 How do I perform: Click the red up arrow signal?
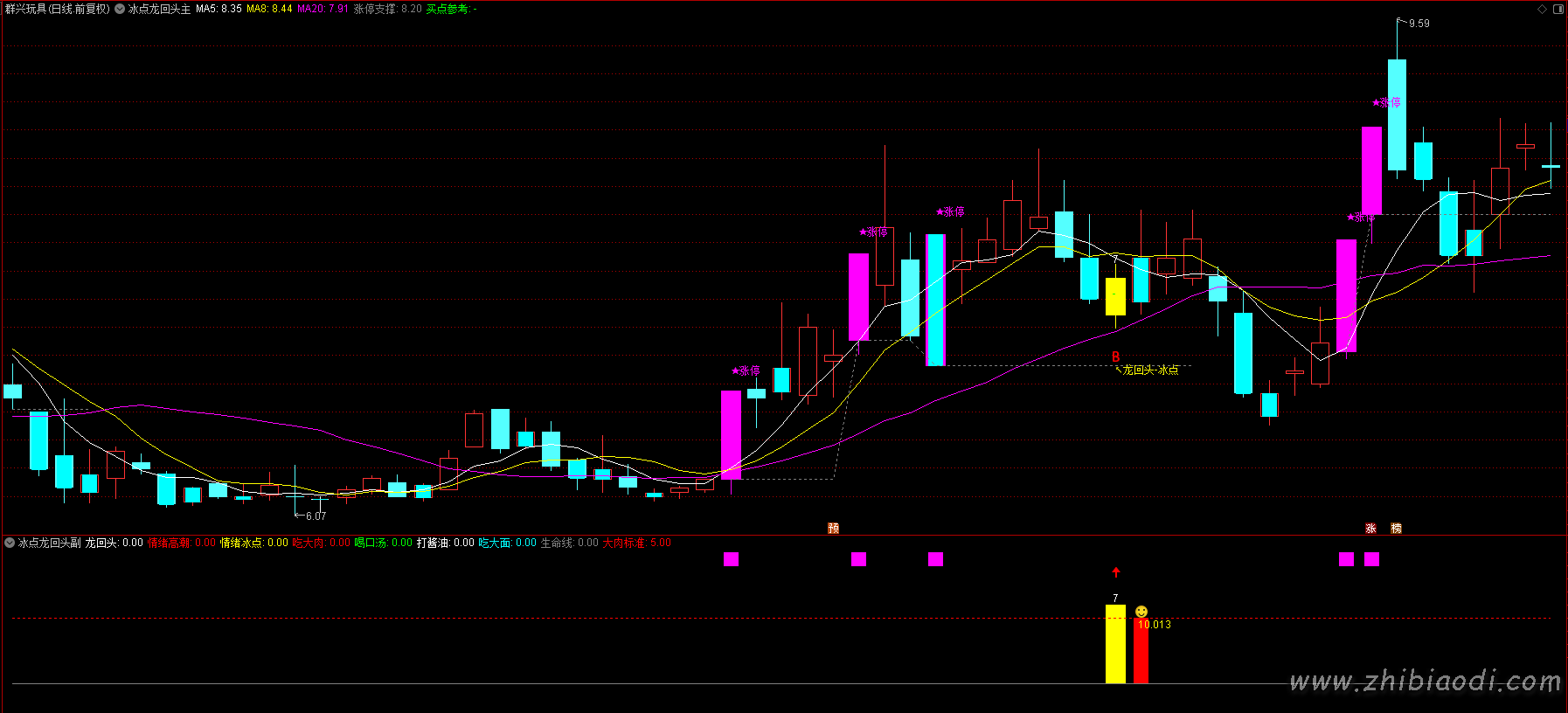1115,572
